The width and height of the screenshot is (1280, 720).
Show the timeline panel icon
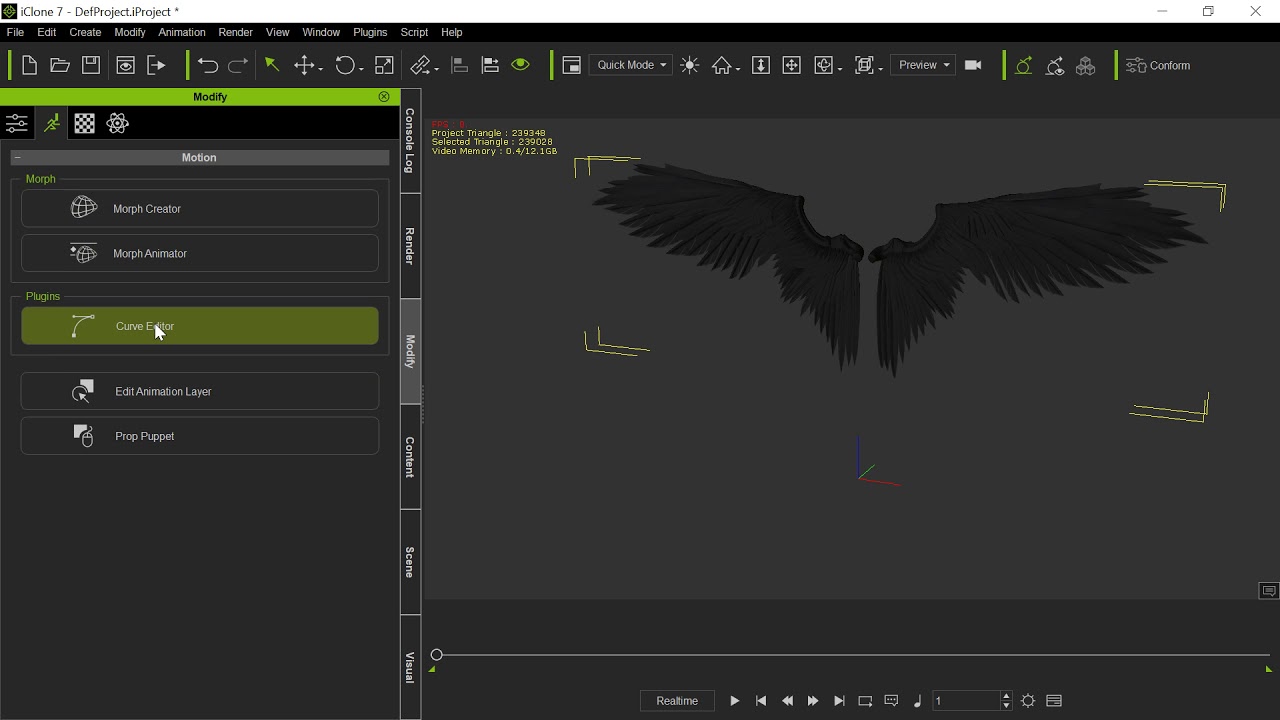1054,701
